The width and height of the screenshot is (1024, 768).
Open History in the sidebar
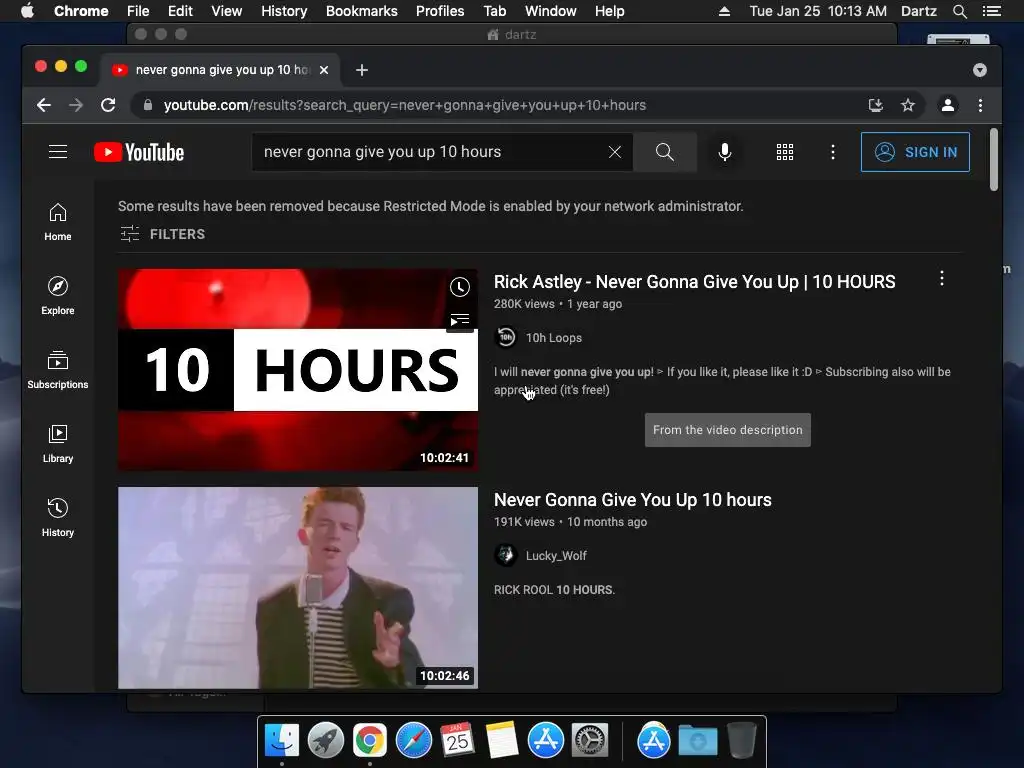pyautogui.click(x=58, y=518)
